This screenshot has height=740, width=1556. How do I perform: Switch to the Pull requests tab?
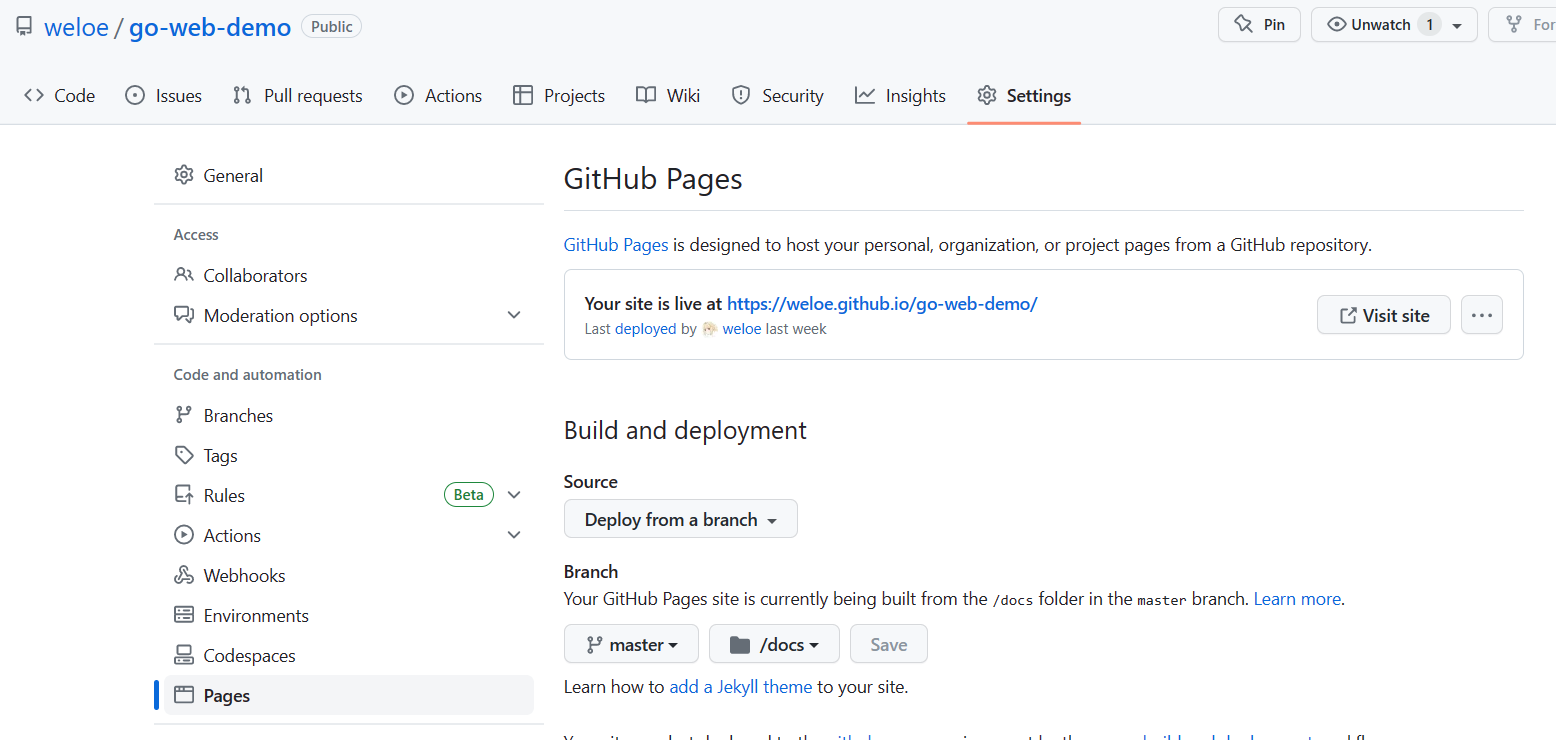click(x=298, y=96)
